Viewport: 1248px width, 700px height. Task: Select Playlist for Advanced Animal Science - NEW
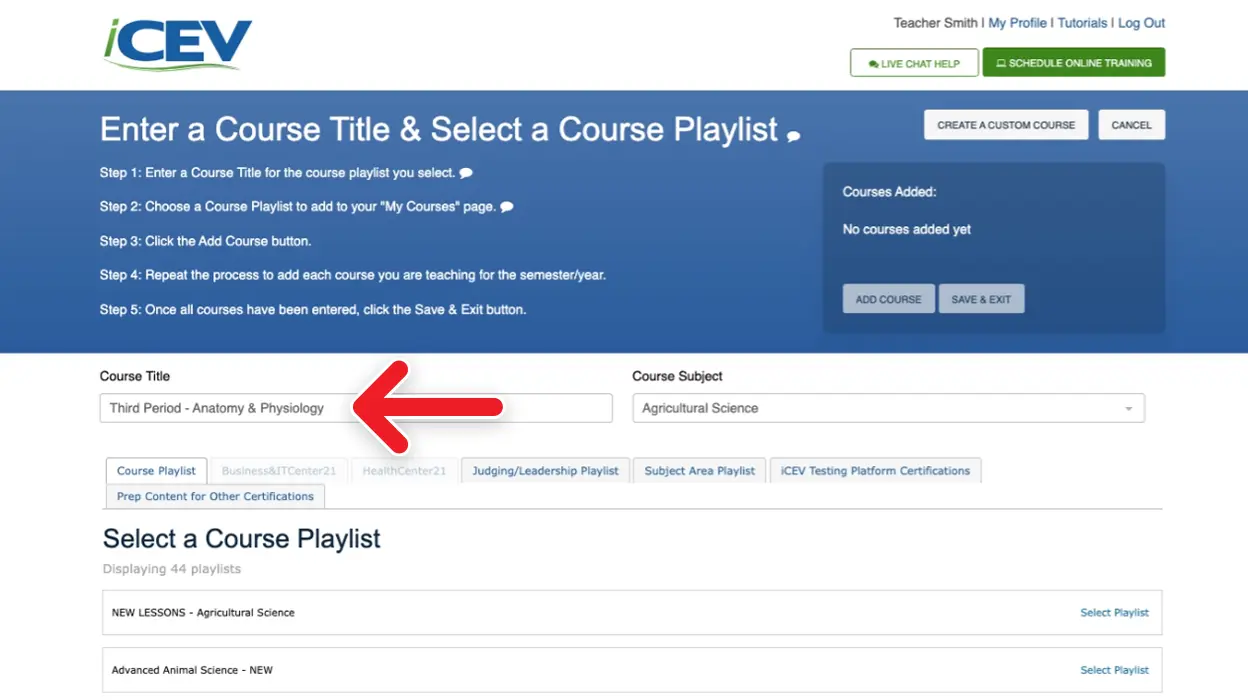click(x=1114, y=670)
